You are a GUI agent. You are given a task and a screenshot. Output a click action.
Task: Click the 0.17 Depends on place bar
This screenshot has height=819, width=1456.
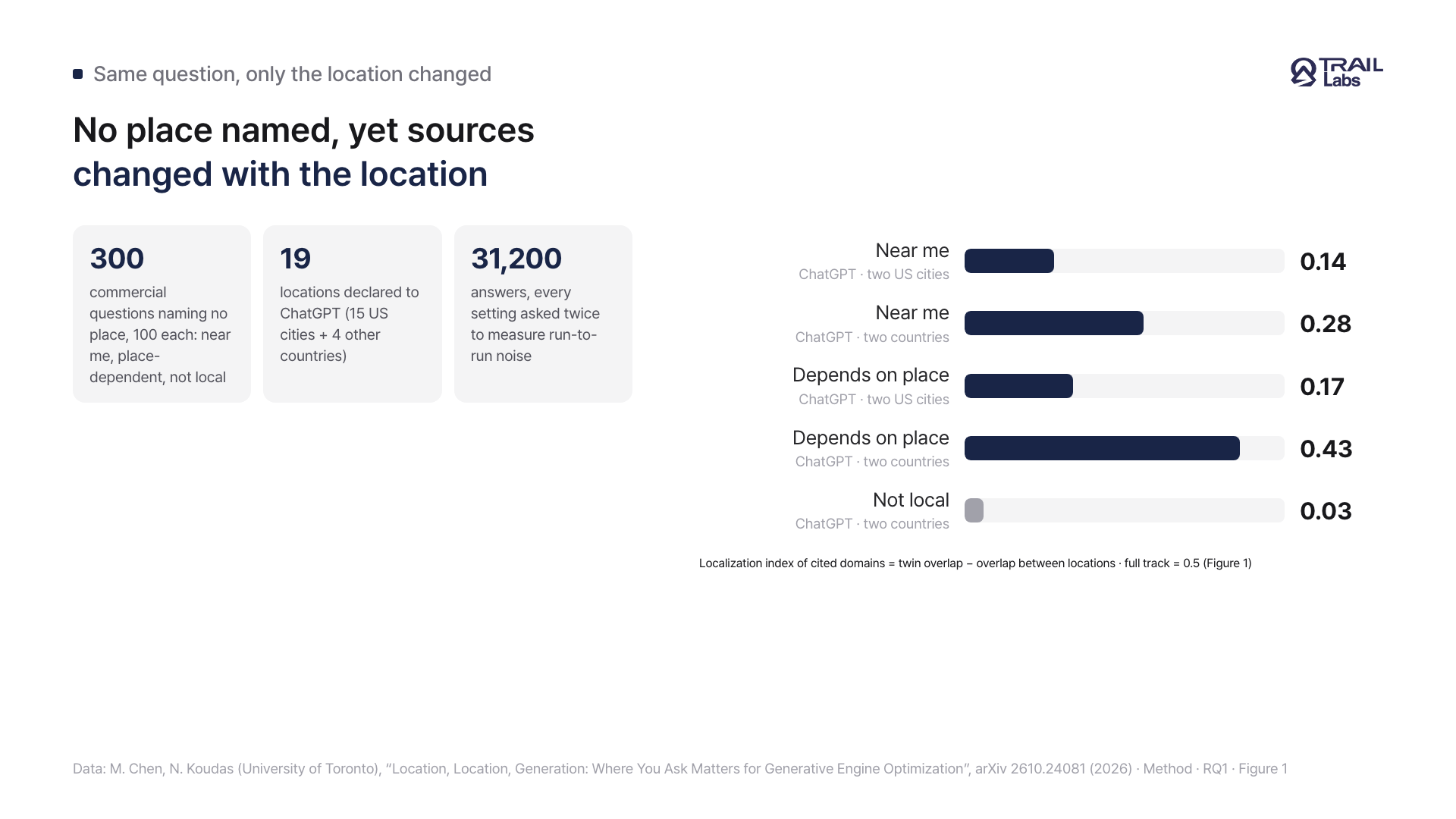[x=1018, y=386]
